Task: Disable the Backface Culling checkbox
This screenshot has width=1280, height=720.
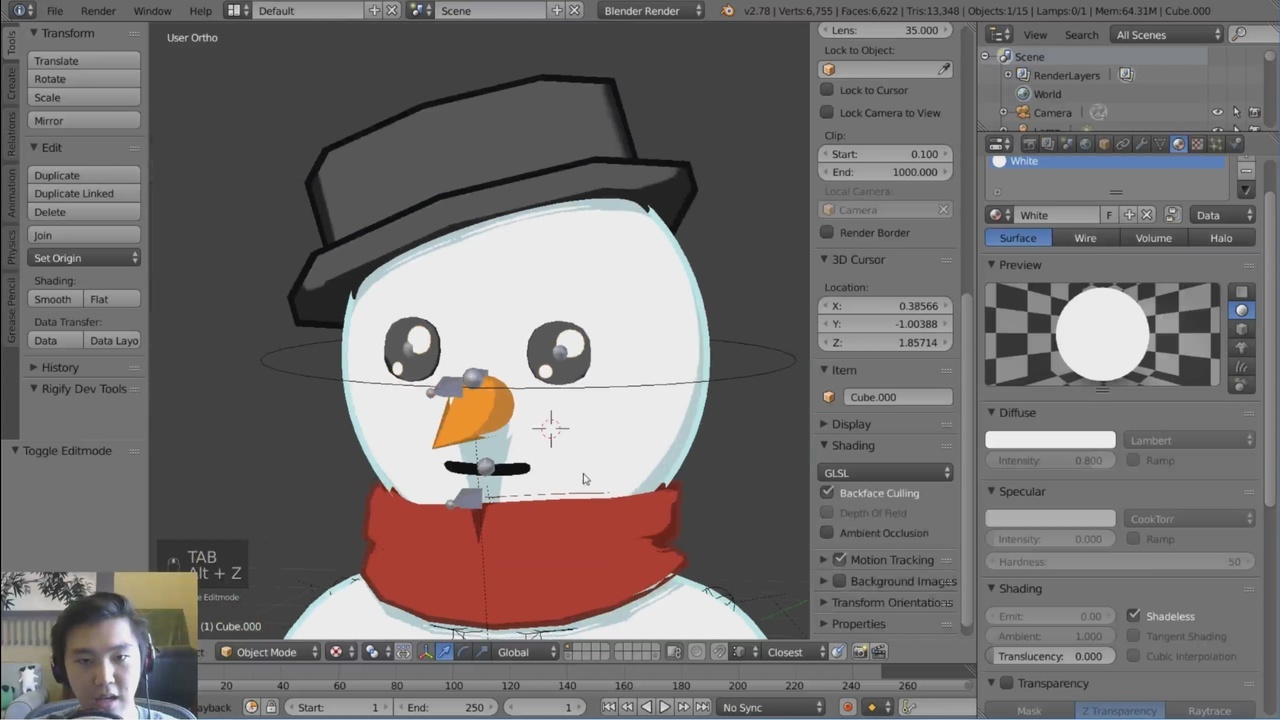Action: pos(827,493)
